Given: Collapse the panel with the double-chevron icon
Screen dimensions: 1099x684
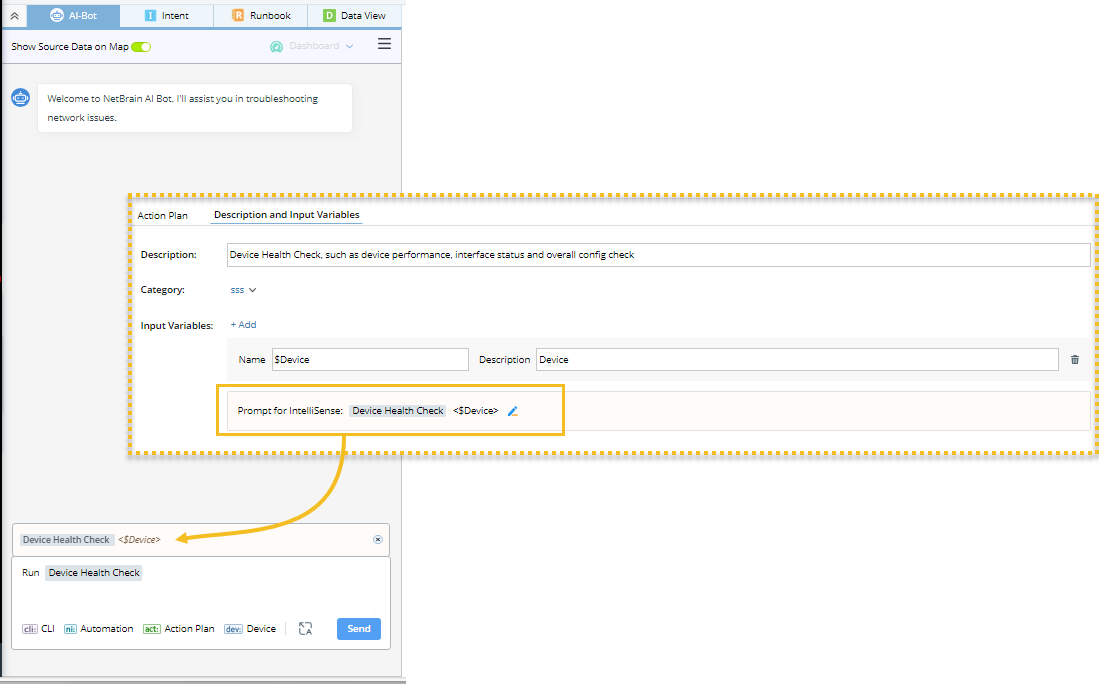Looking at the screenshot, I should 14,15.
